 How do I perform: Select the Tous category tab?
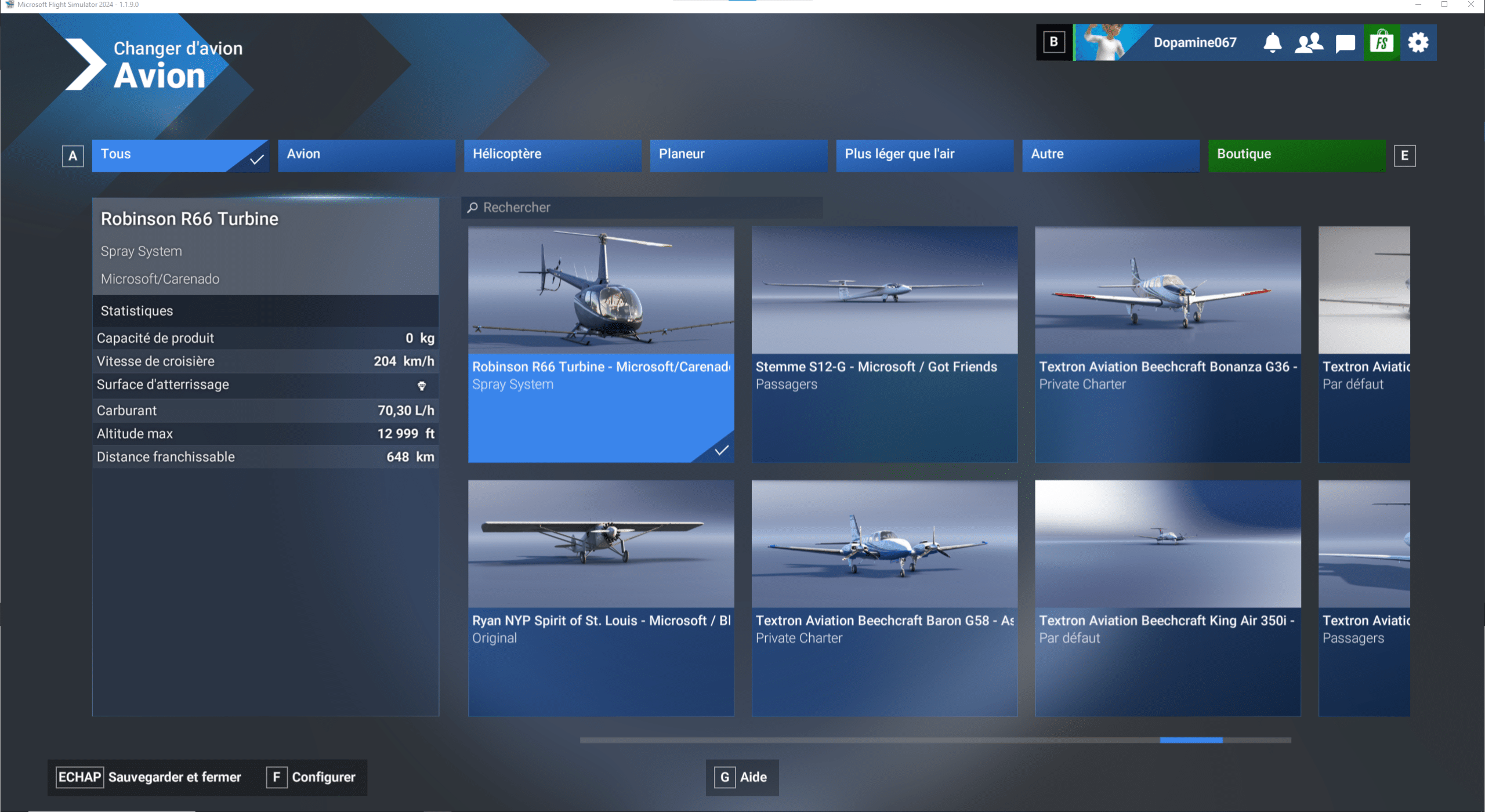coord(180,155)
